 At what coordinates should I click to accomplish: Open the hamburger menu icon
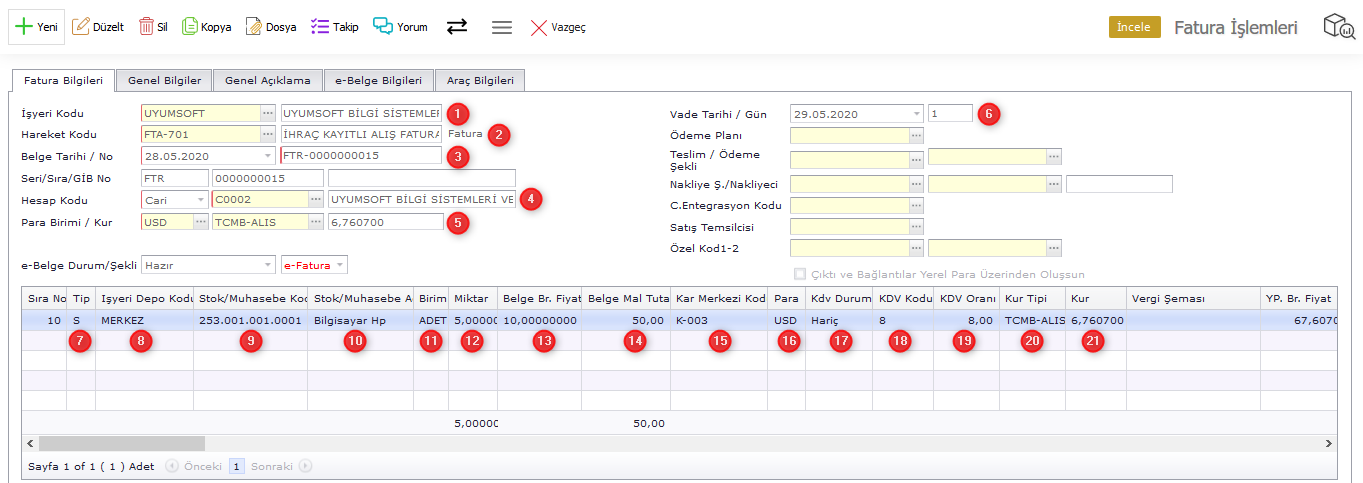(502, 27)
